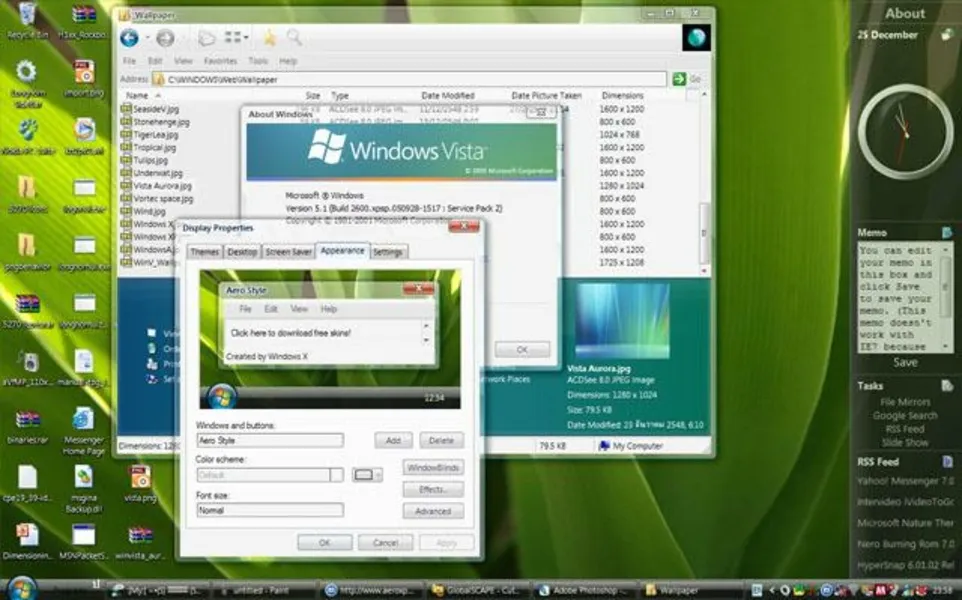Switch to the Adobe Photoshop taskbar button
Screen dimensions: 962x600
coord(583,590)
